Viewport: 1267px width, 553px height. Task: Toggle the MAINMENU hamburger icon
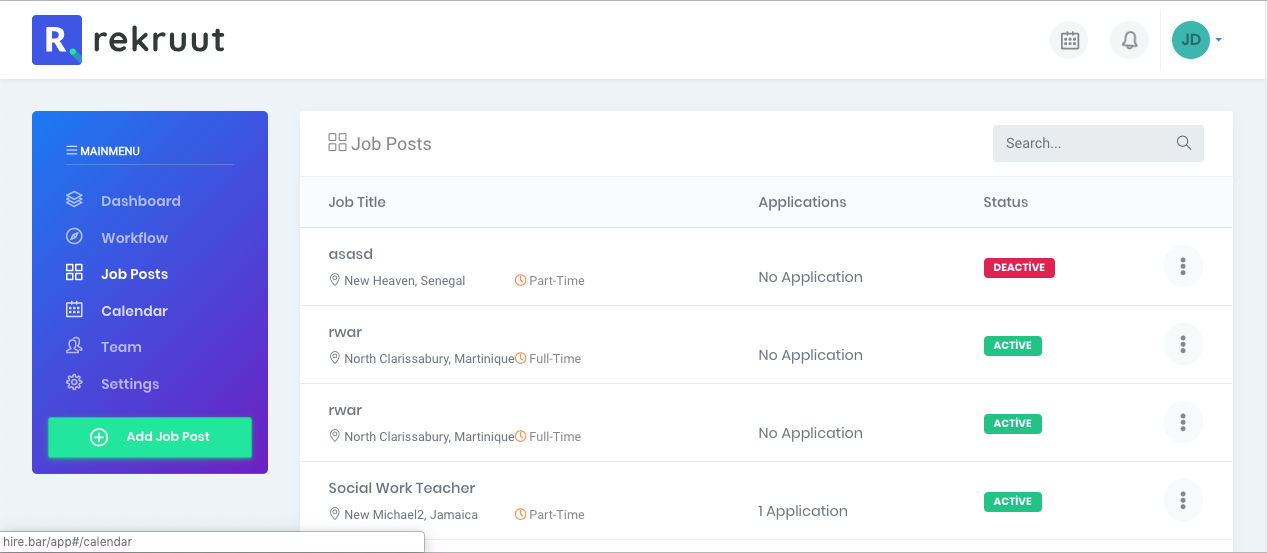click(72, 151)
